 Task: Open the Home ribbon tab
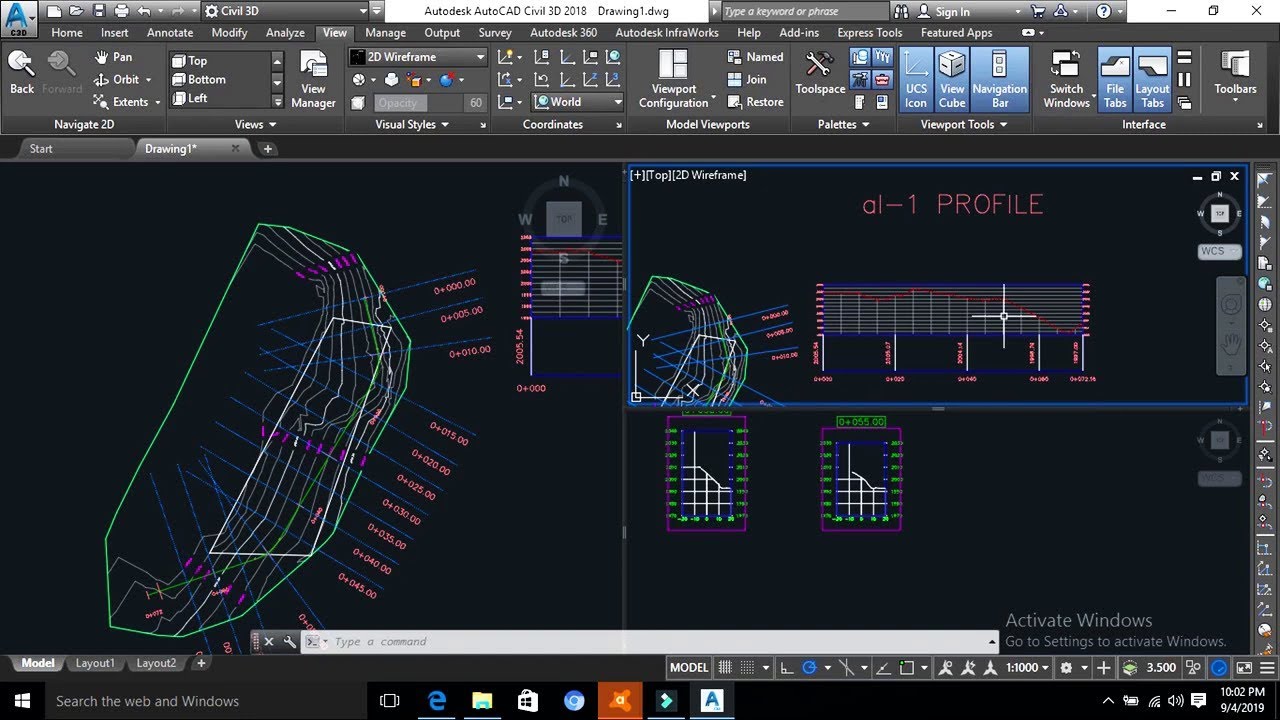coord(67,32)
